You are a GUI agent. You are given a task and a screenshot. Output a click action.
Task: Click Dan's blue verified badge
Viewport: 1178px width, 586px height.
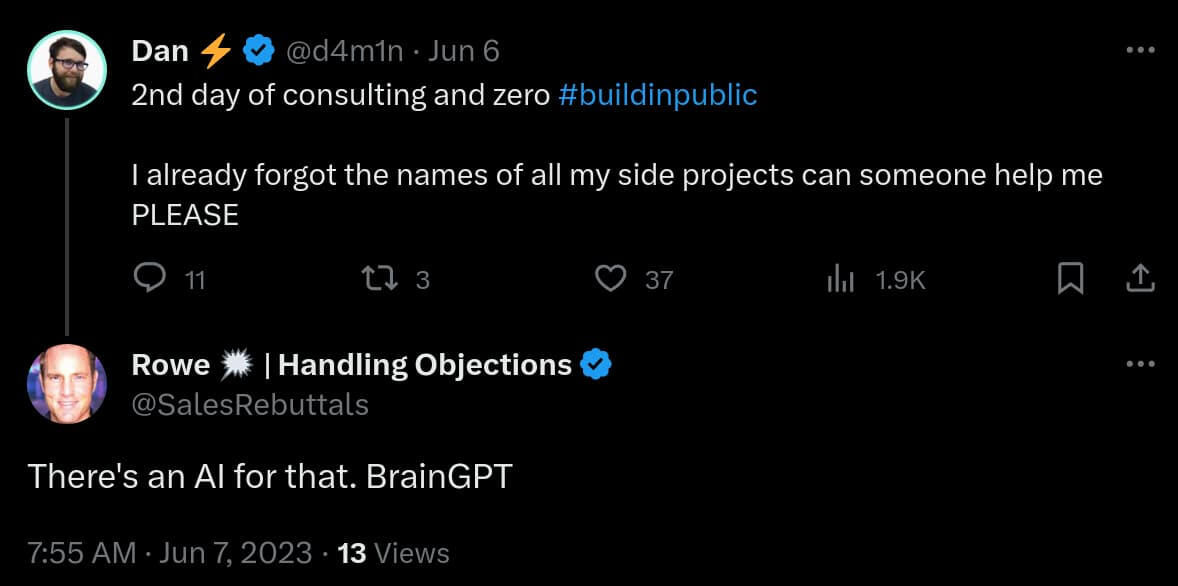(x=260, y=51)
